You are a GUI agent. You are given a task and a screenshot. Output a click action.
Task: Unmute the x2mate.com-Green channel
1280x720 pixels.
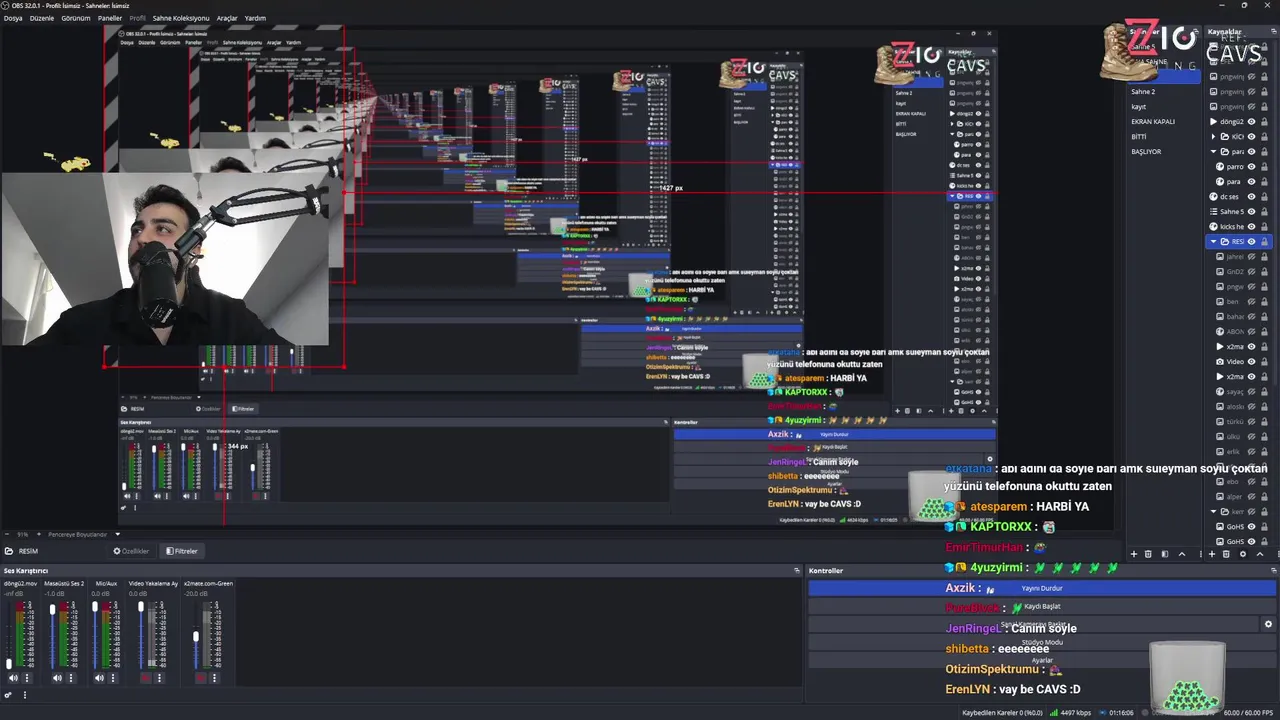(201, 677)
